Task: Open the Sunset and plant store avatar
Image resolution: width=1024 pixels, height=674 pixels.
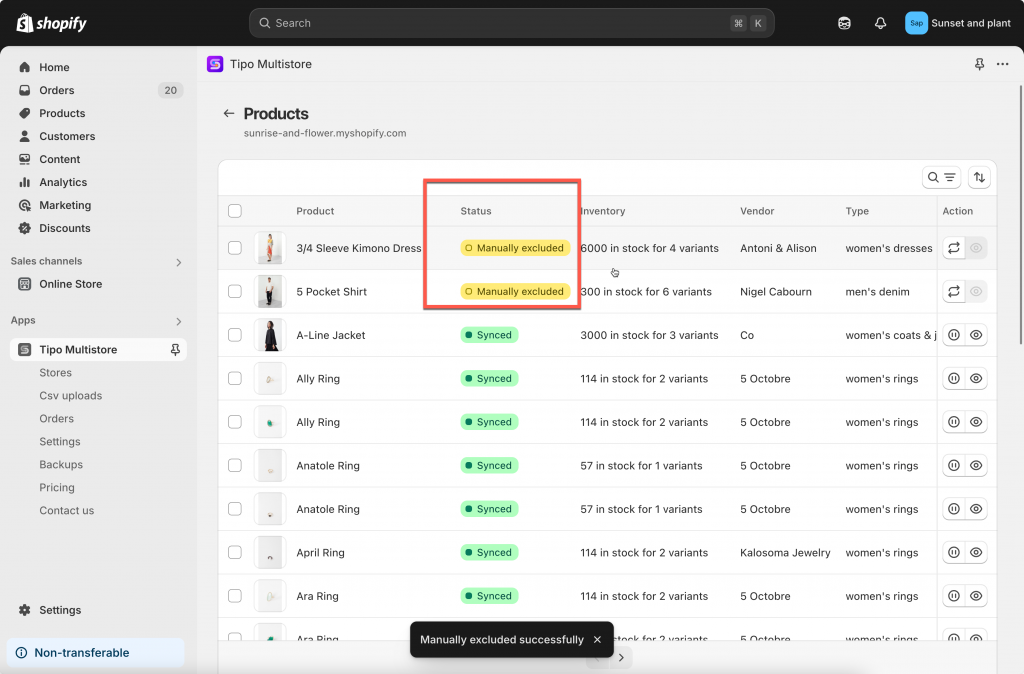Action: (916, 24)
